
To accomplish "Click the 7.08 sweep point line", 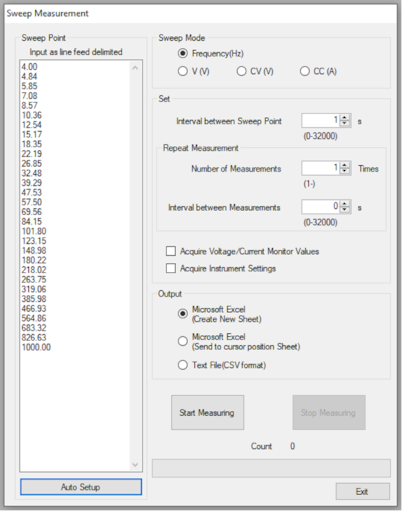I will [30, 96].
